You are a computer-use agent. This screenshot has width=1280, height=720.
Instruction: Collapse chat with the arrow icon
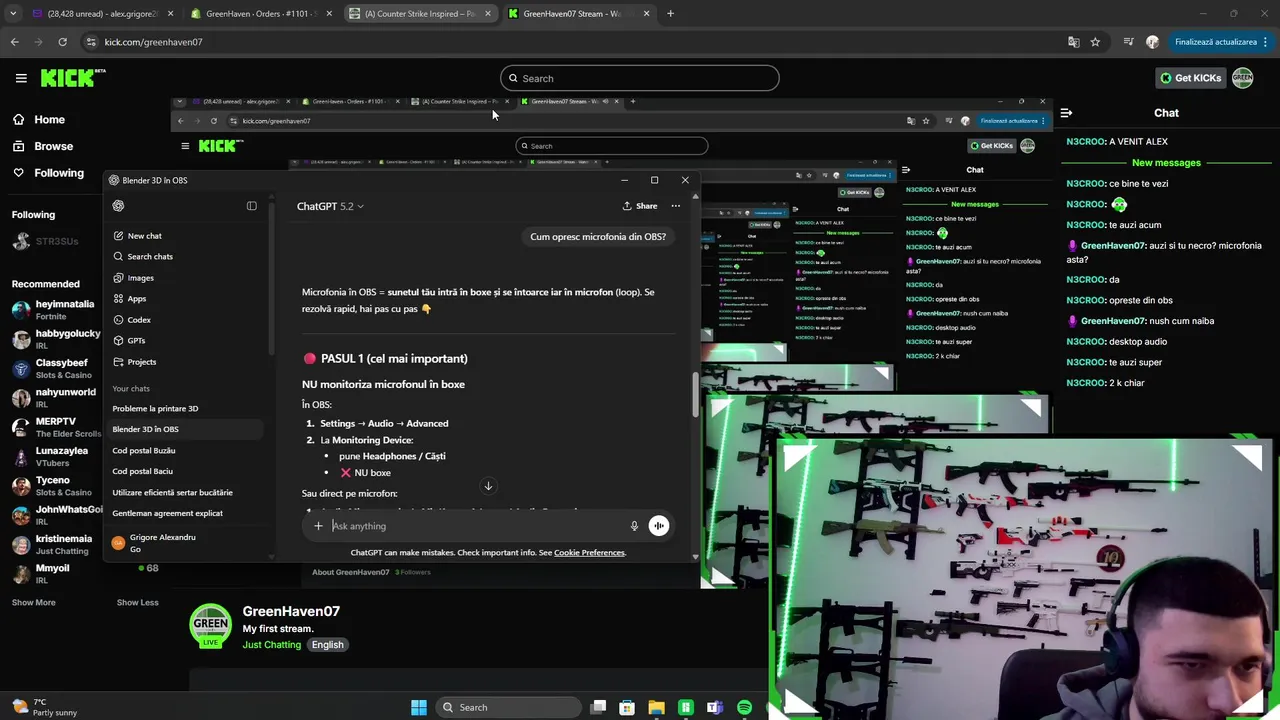1066,113
